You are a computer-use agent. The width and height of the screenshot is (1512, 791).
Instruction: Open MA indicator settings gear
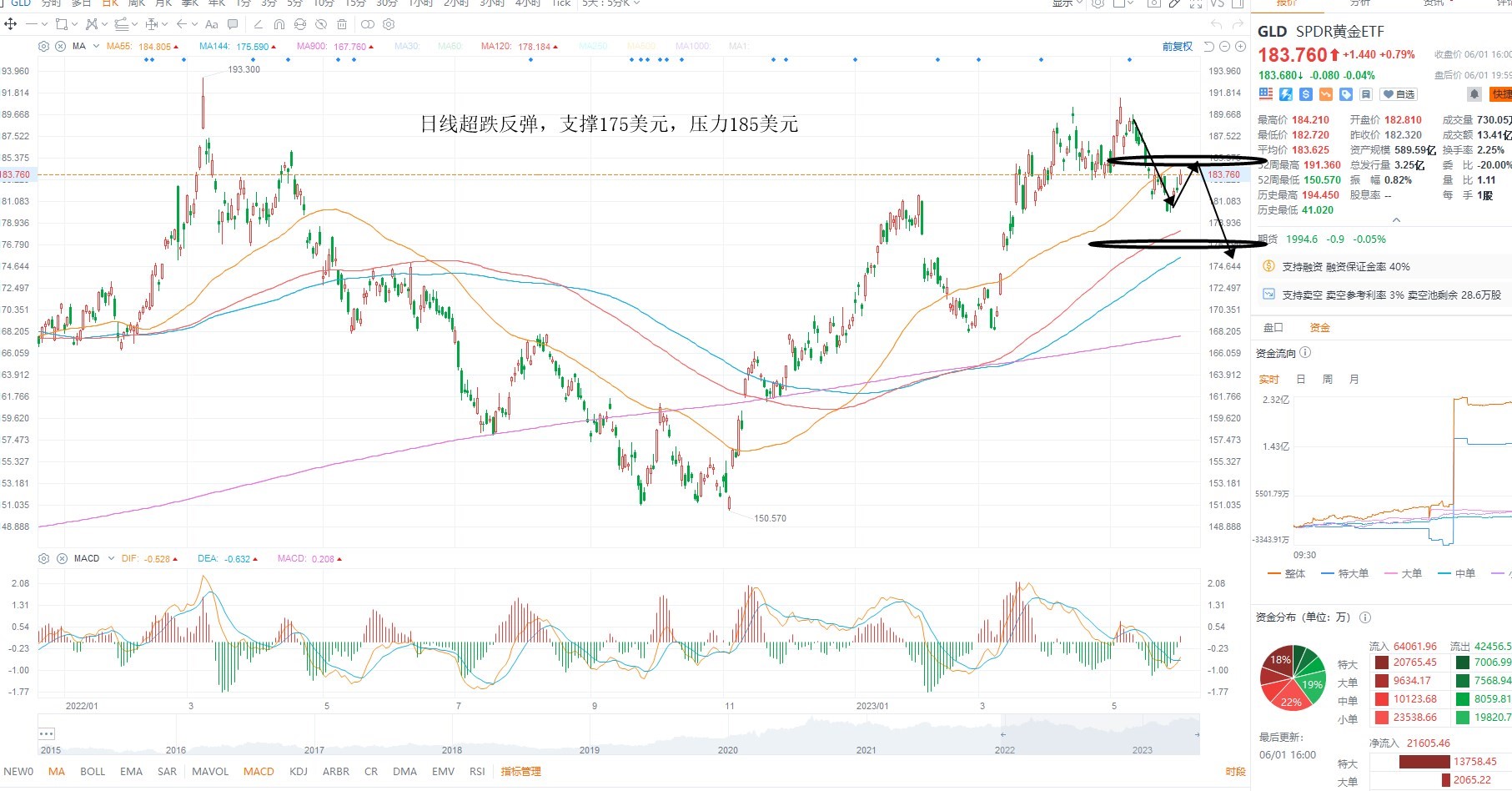pyautogui.click(x=44, y=47)
